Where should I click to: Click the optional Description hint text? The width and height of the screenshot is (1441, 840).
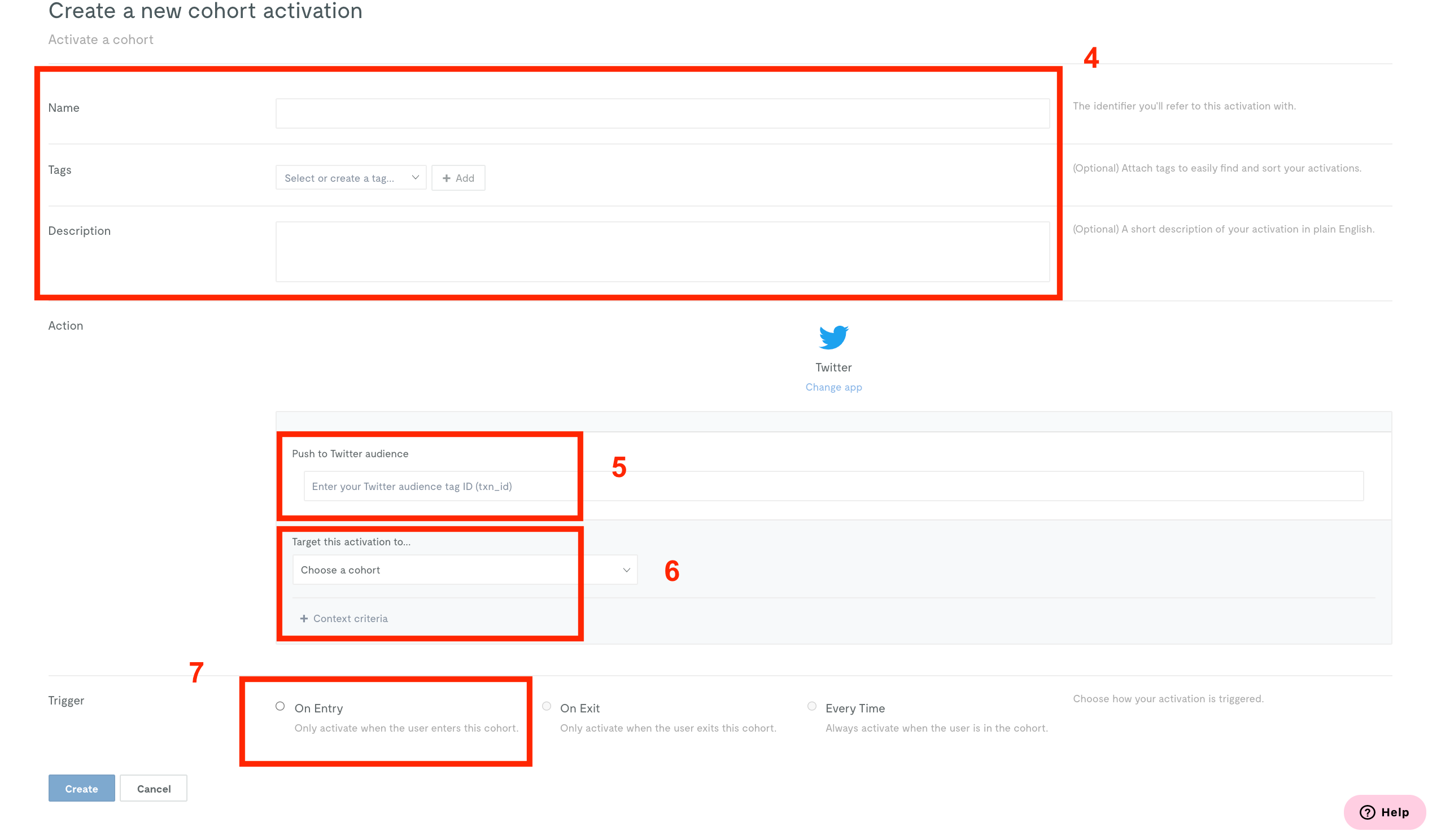pos(1224,229)
